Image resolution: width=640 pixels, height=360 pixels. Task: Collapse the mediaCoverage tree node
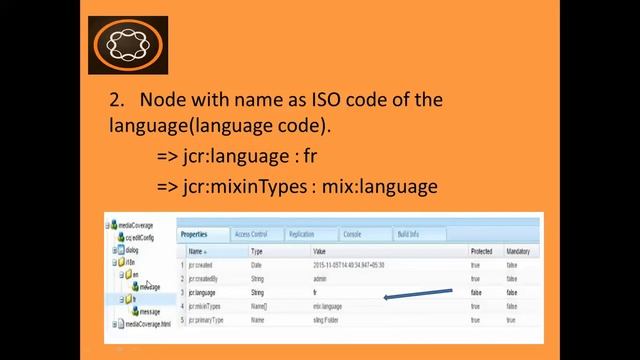(x=108, y=225)
